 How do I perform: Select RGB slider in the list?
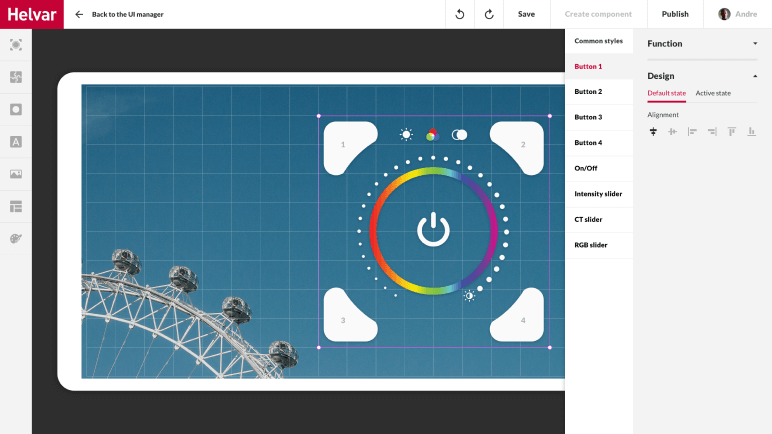pos(599,245)
